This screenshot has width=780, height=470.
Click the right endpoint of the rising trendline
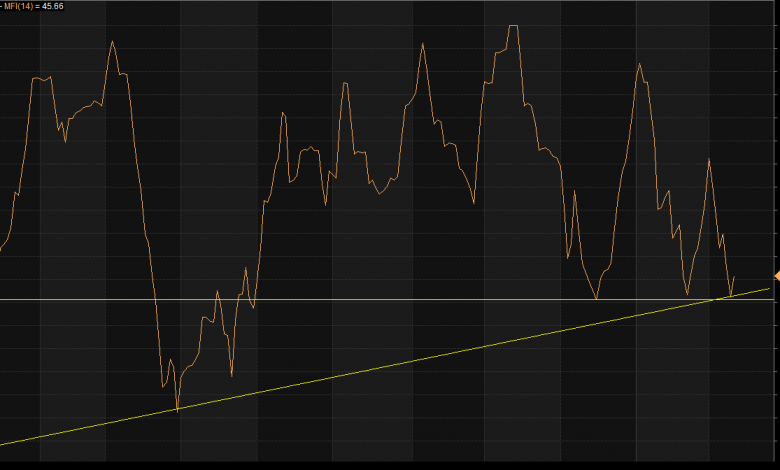click(x=770, y=288)
